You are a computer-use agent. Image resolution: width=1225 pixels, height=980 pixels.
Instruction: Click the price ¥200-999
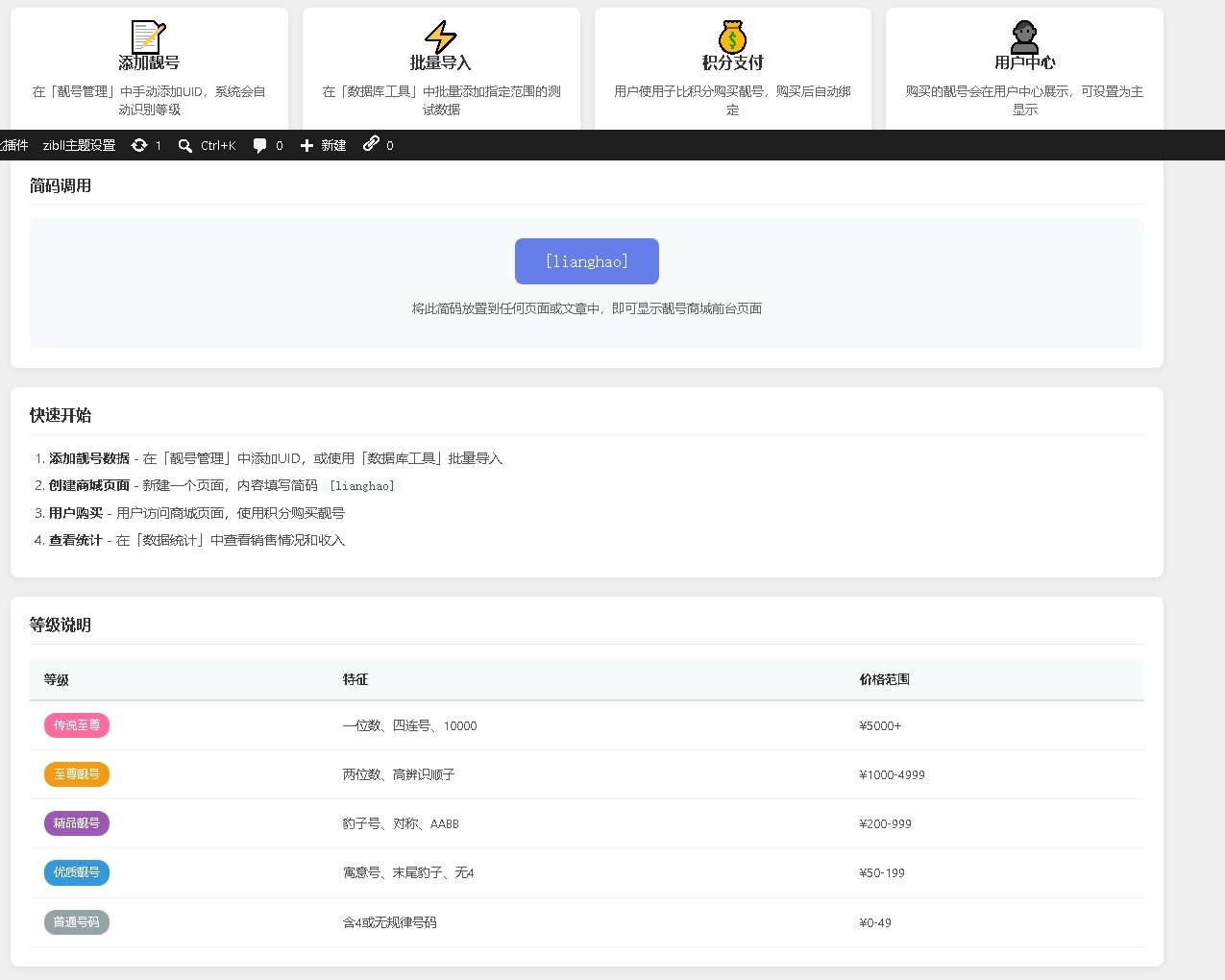886,824
